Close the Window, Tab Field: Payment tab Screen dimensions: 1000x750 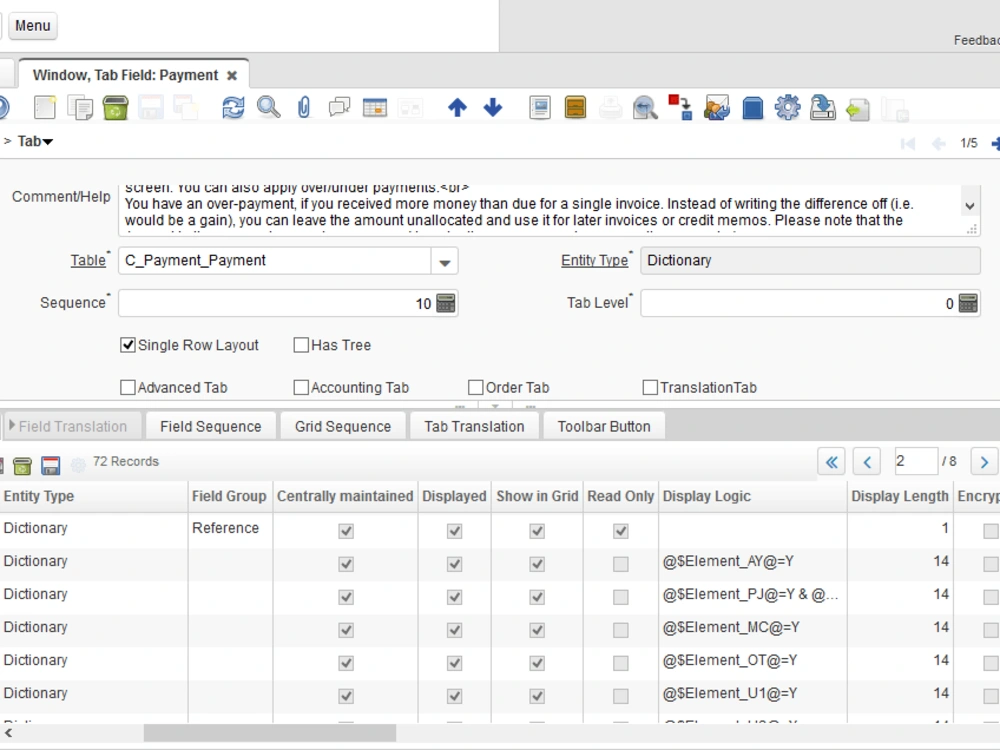232,75
